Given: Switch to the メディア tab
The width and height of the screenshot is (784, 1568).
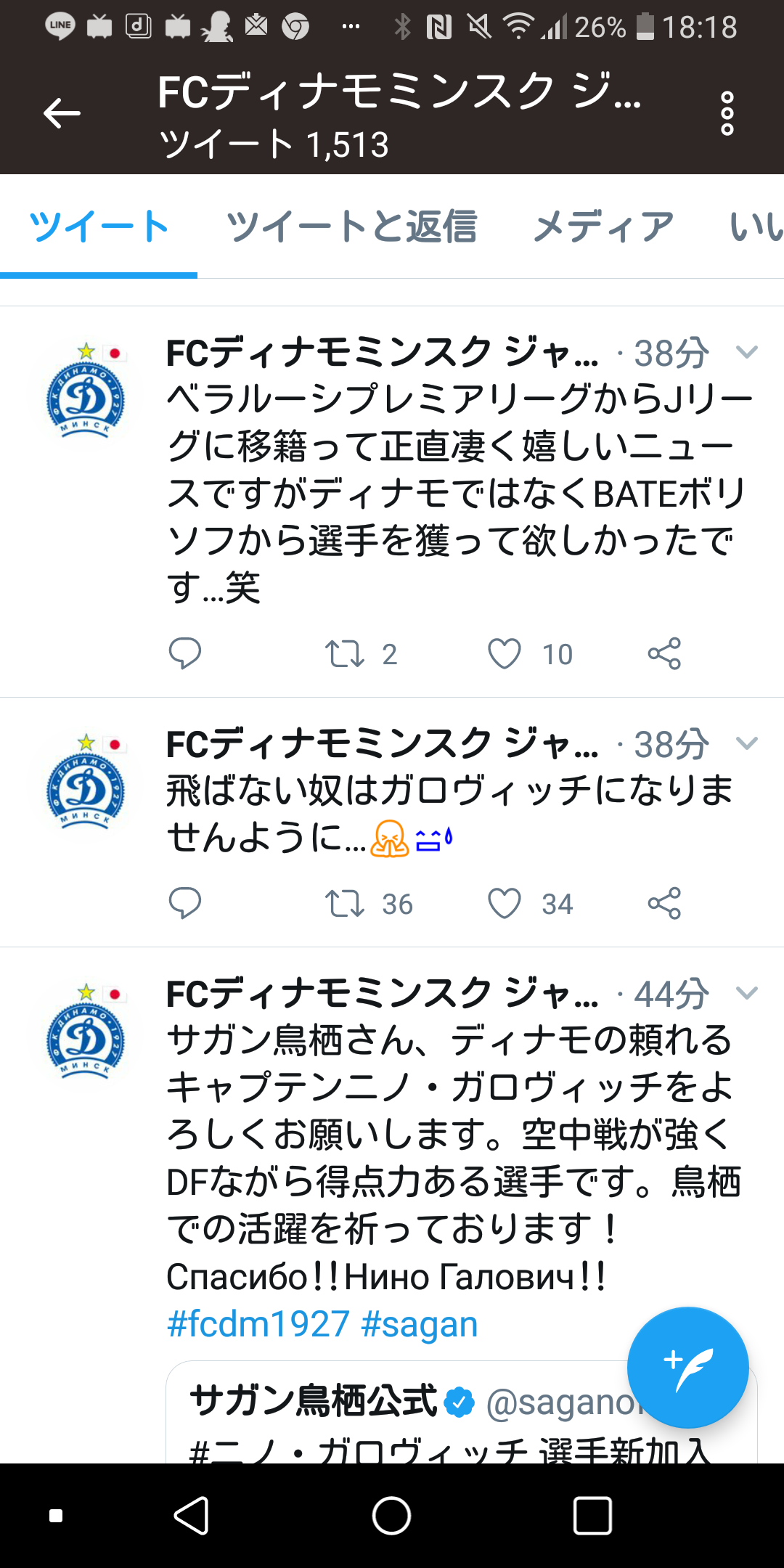Looking at the screenshot, I should (x=603, y=226).
